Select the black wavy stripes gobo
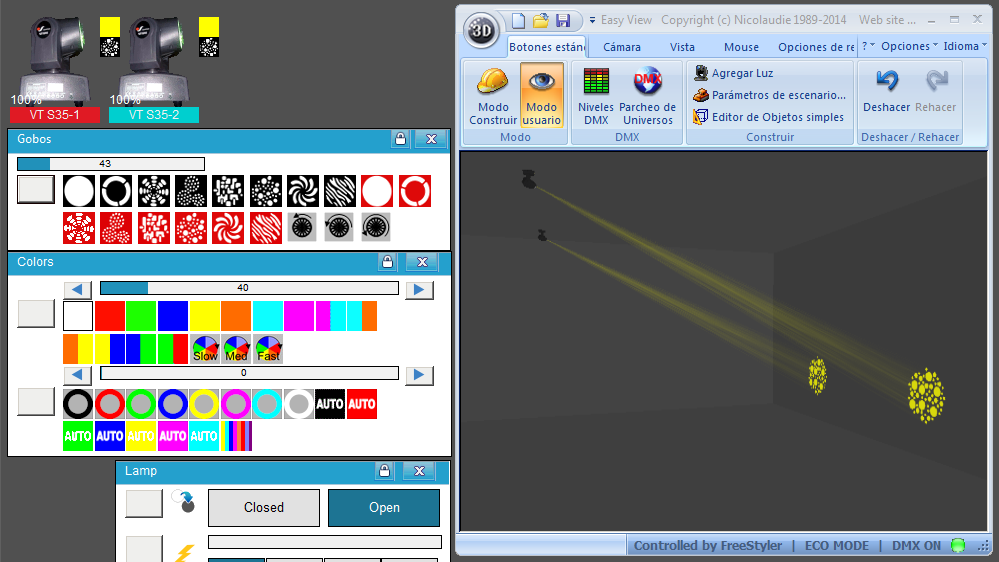 (x=340, y=191)
